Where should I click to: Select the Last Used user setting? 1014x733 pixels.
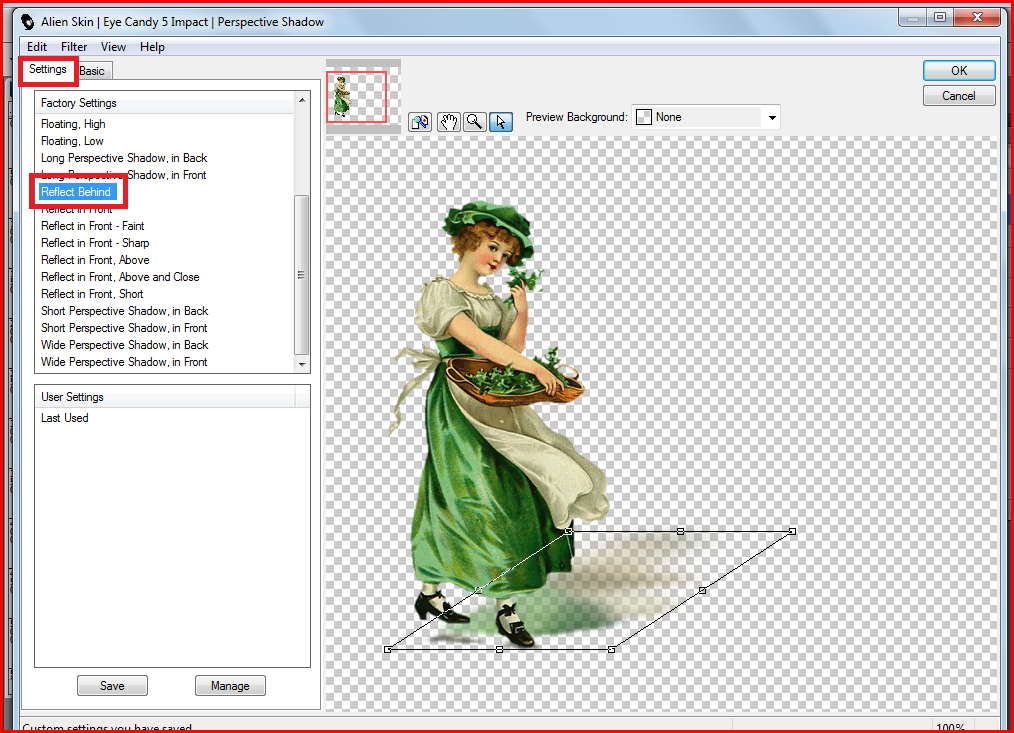pos(65,418)
